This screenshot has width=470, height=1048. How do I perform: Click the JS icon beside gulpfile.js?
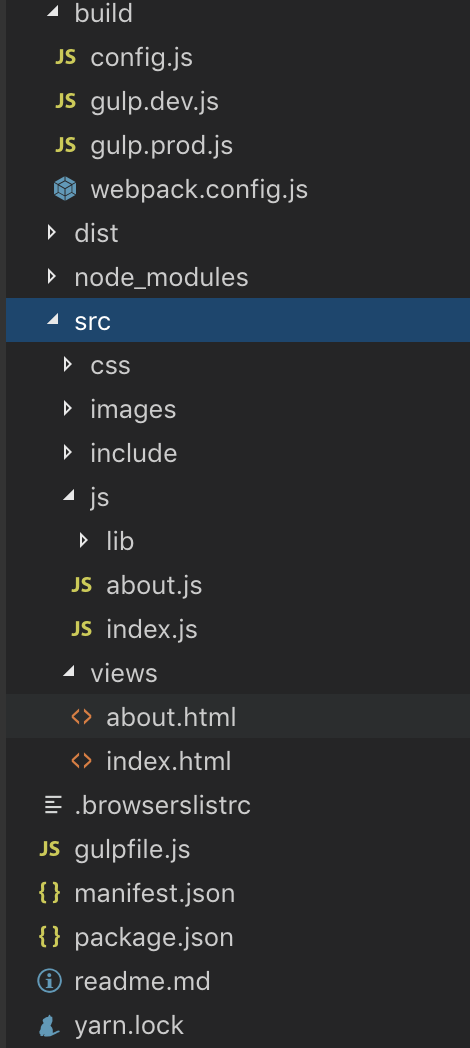pos(49,849)
